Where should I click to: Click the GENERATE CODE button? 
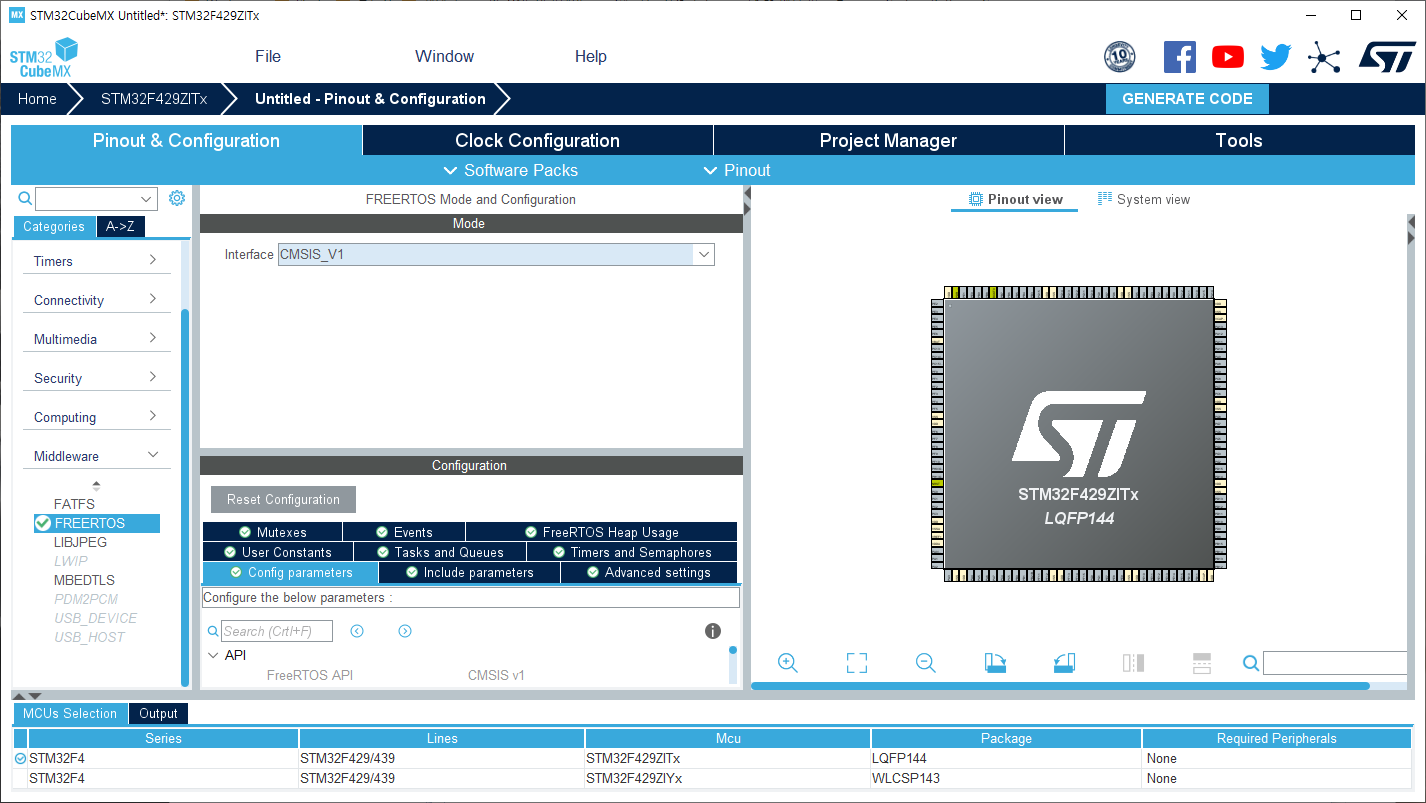1187,99
